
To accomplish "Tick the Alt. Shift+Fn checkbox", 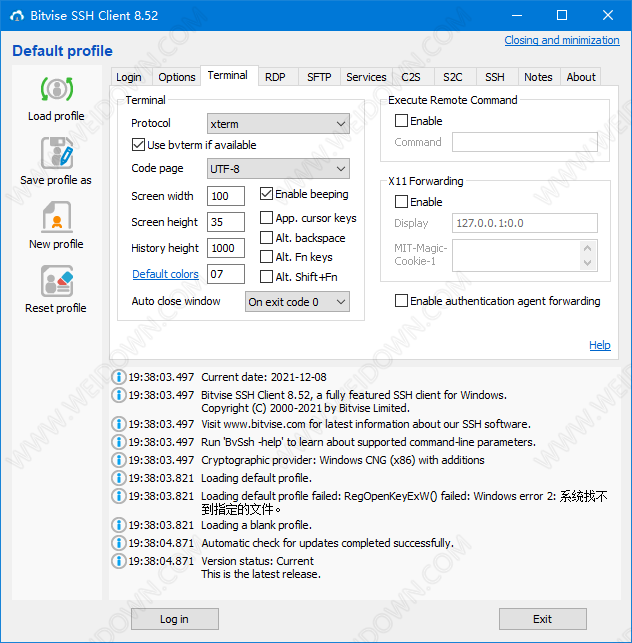I will [x=267, y=277].
